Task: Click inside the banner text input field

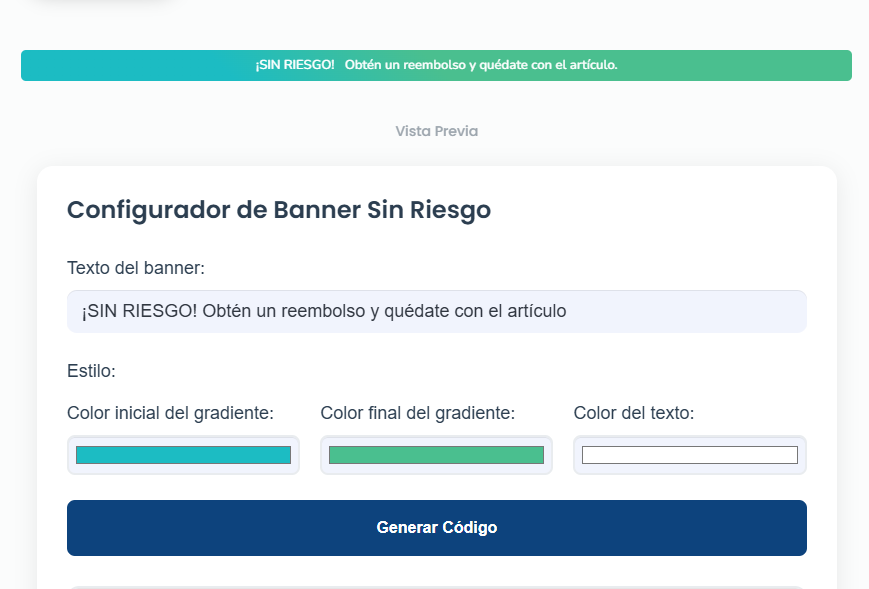Action: click(436, 311)
